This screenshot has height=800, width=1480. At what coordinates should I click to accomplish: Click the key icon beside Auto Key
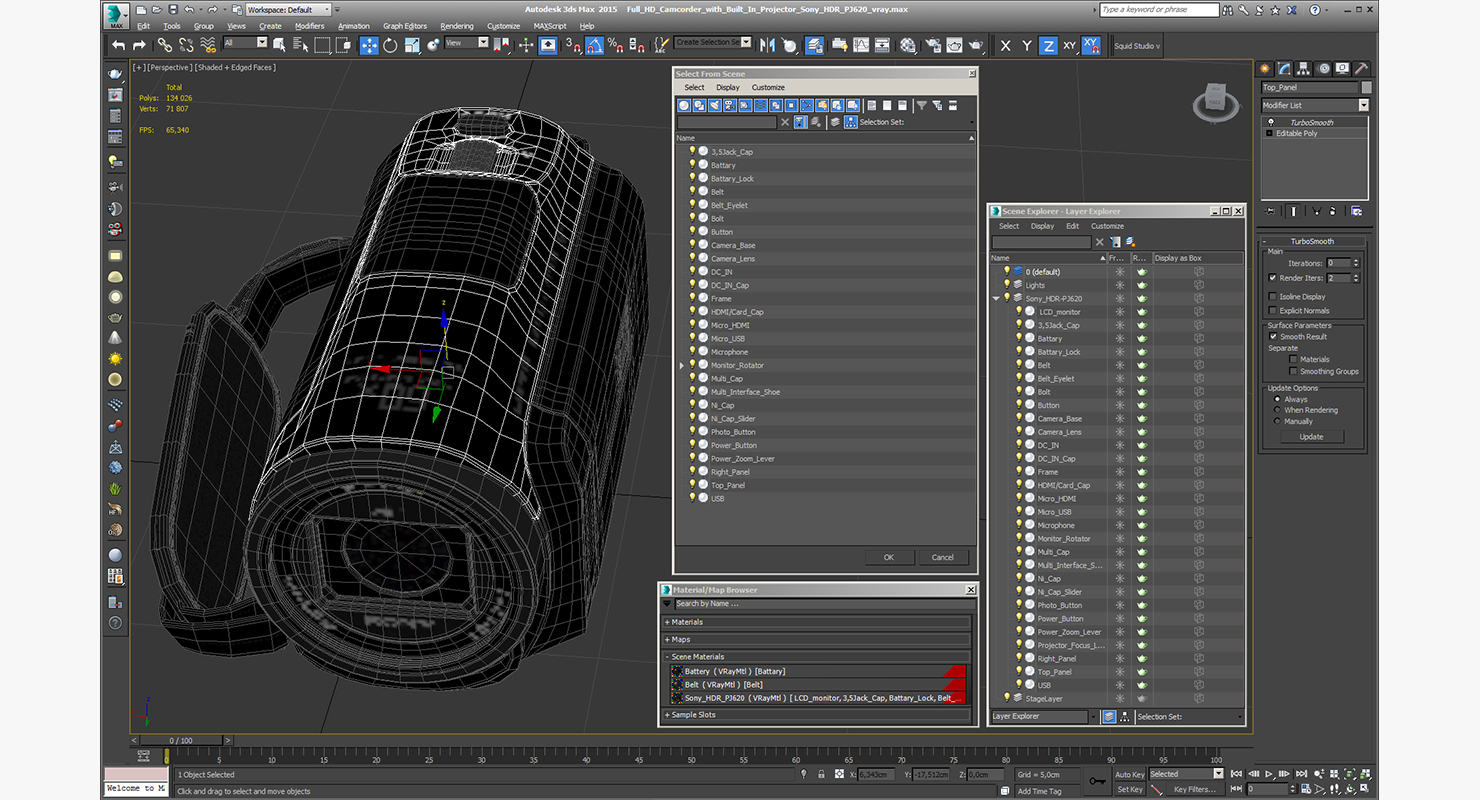(1097, 780)
